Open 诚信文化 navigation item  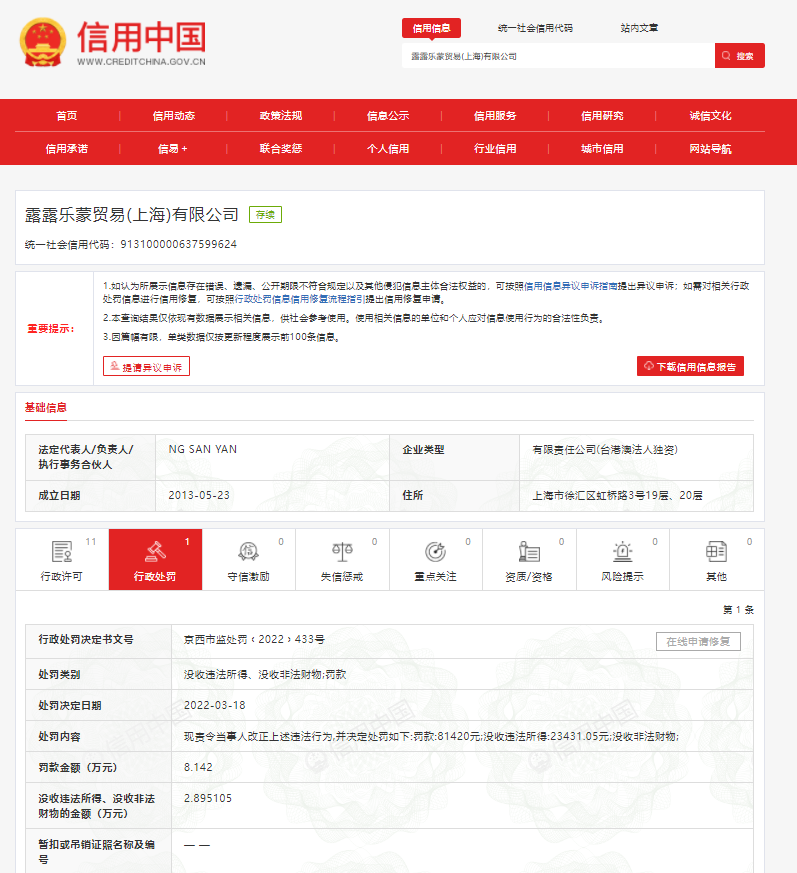click(x=710, y=116)
